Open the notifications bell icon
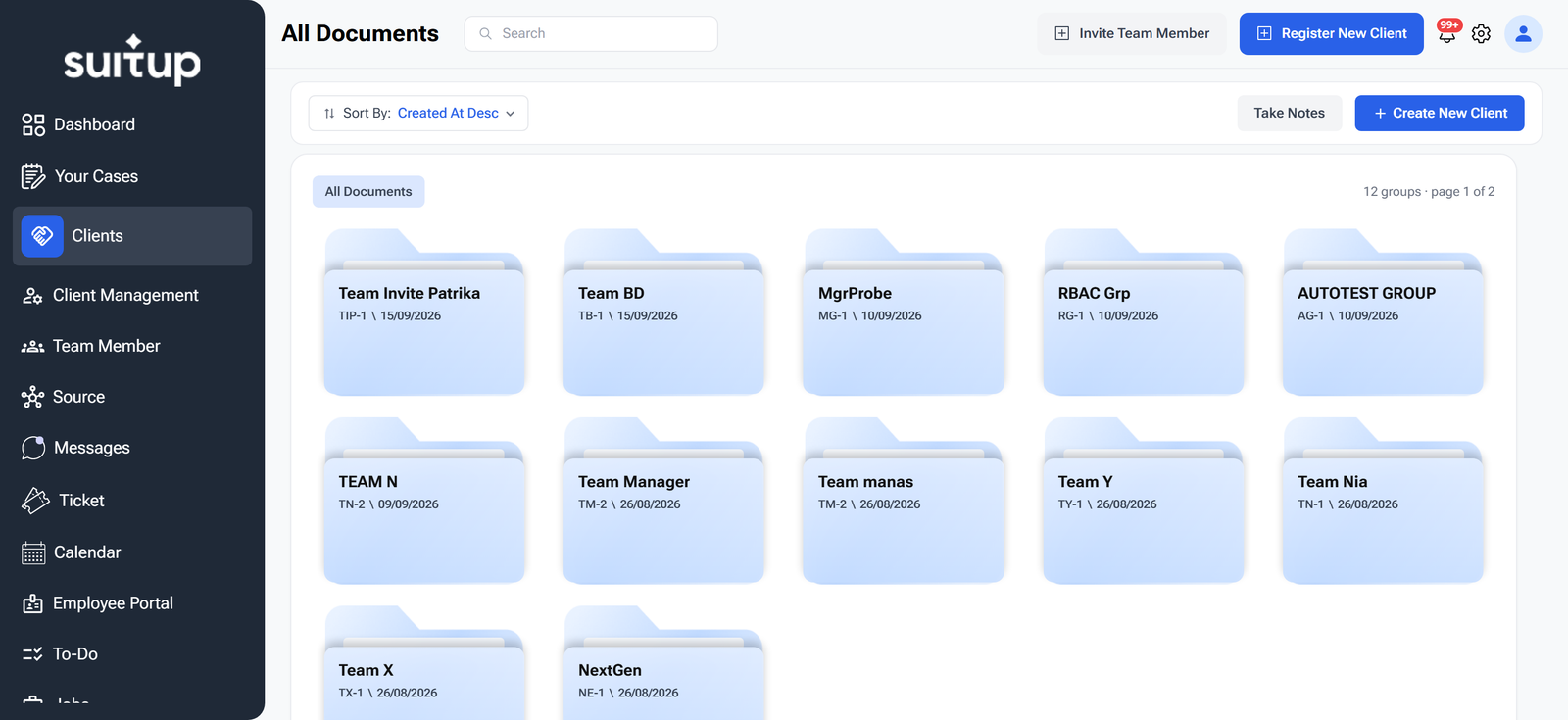This screenshot has height=720, width=1568. coord(1447,34)
